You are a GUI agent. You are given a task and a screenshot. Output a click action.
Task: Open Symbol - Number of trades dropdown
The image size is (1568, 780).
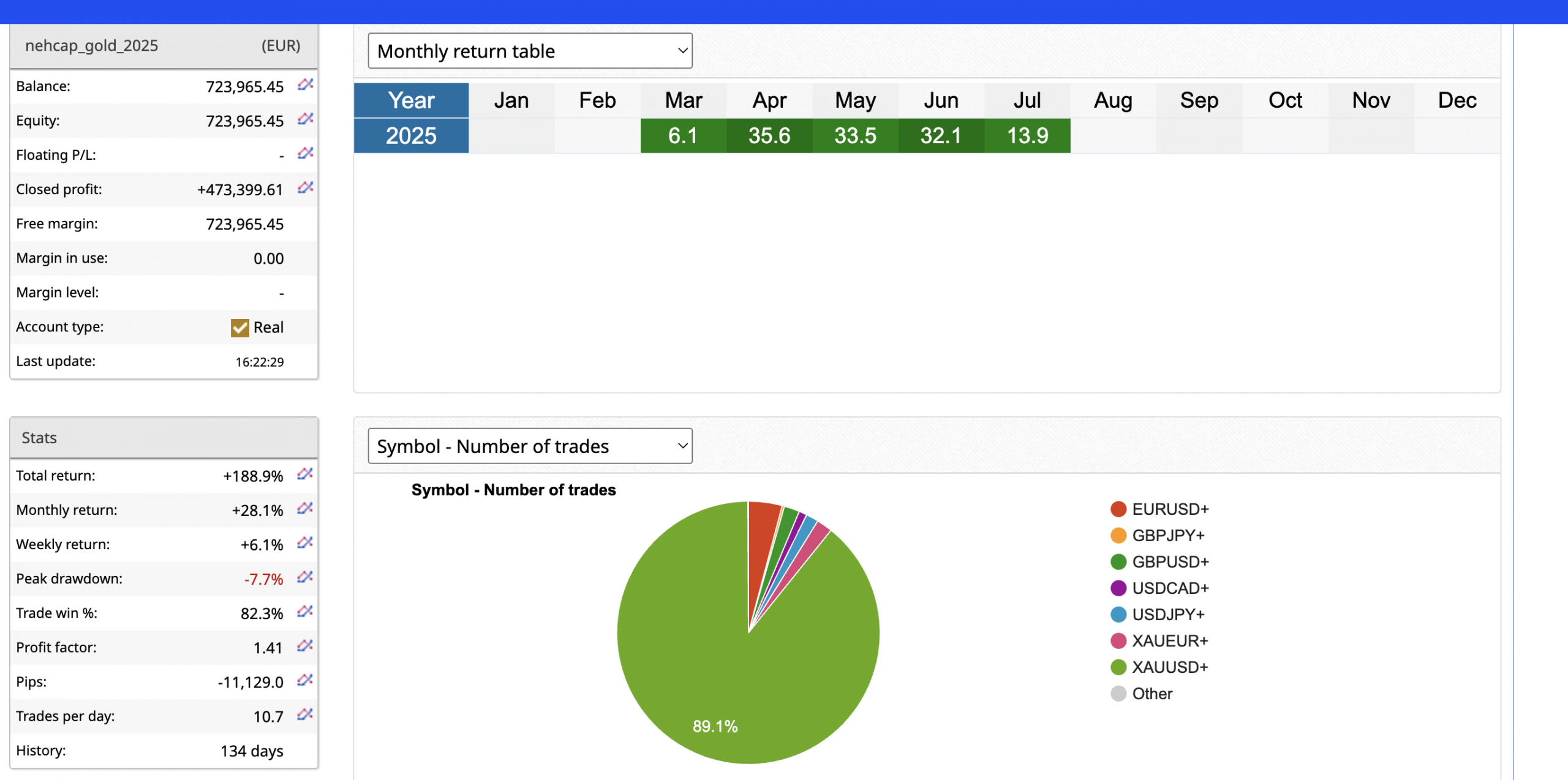point(530,446)
